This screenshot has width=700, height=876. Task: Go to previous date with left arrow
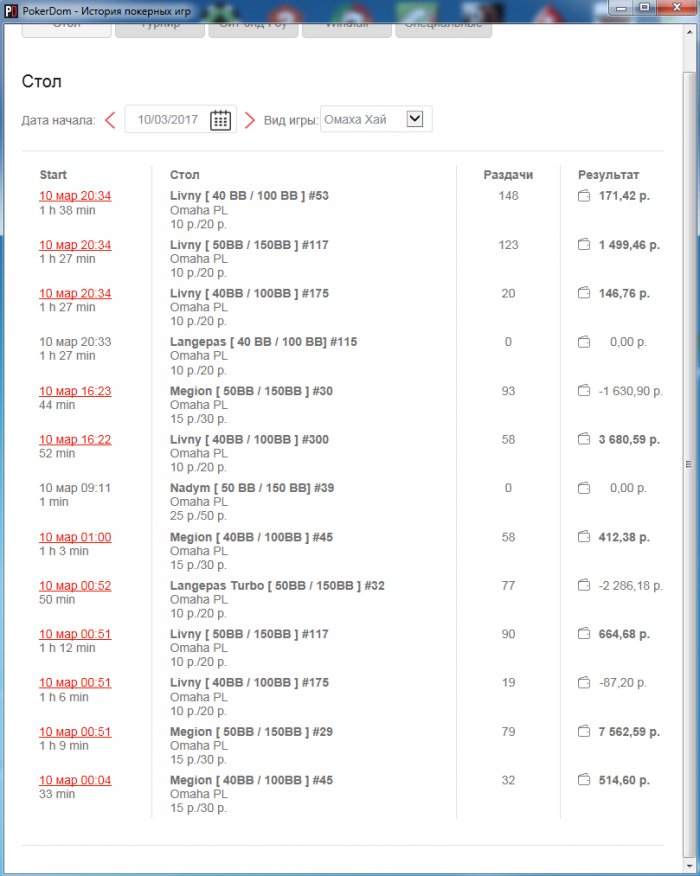coord(110,120)
